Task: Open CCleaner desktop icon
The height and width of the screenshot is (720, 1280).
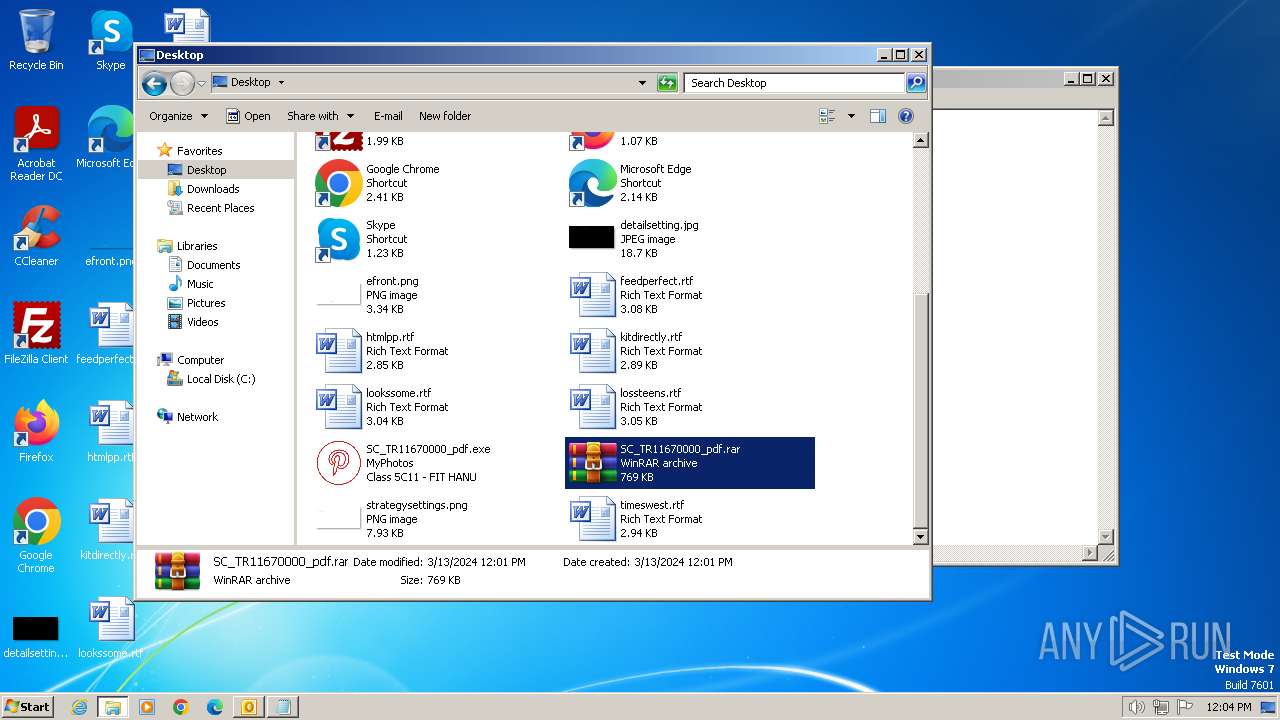Action: coord(36,236)
